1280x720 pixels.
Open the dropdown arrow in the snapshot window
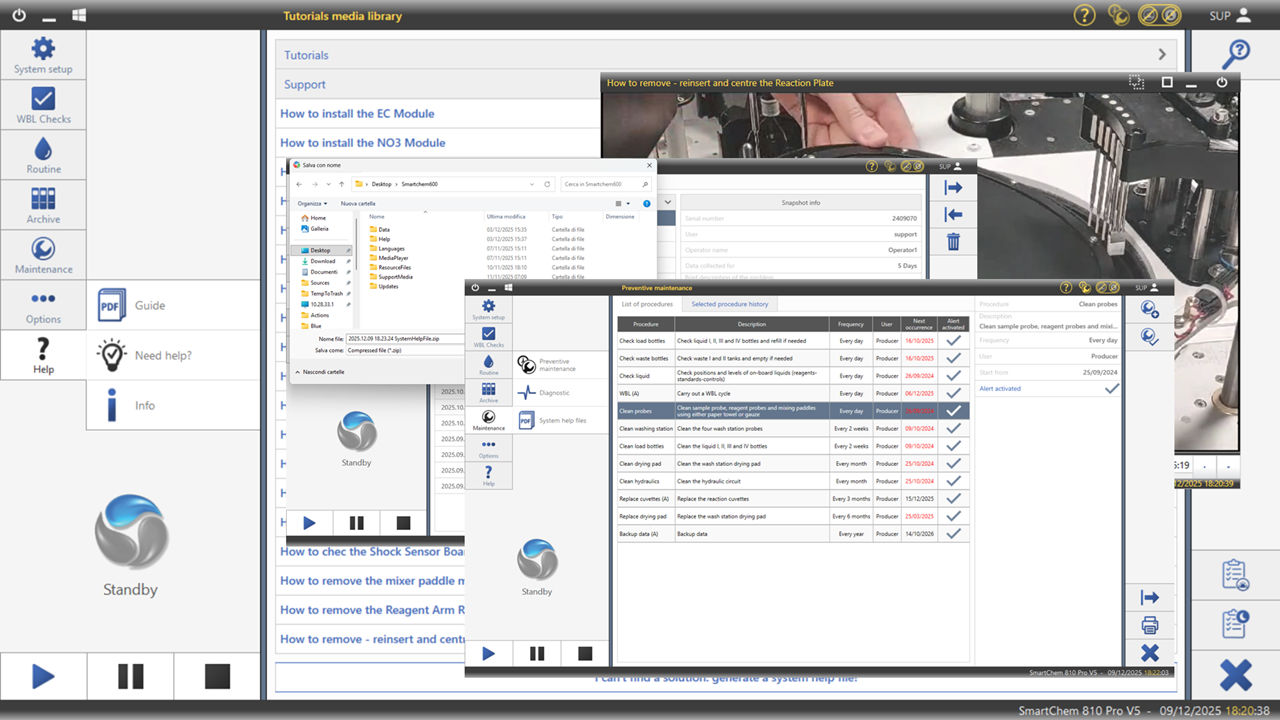pyautogui.click(x=667, y=202)
